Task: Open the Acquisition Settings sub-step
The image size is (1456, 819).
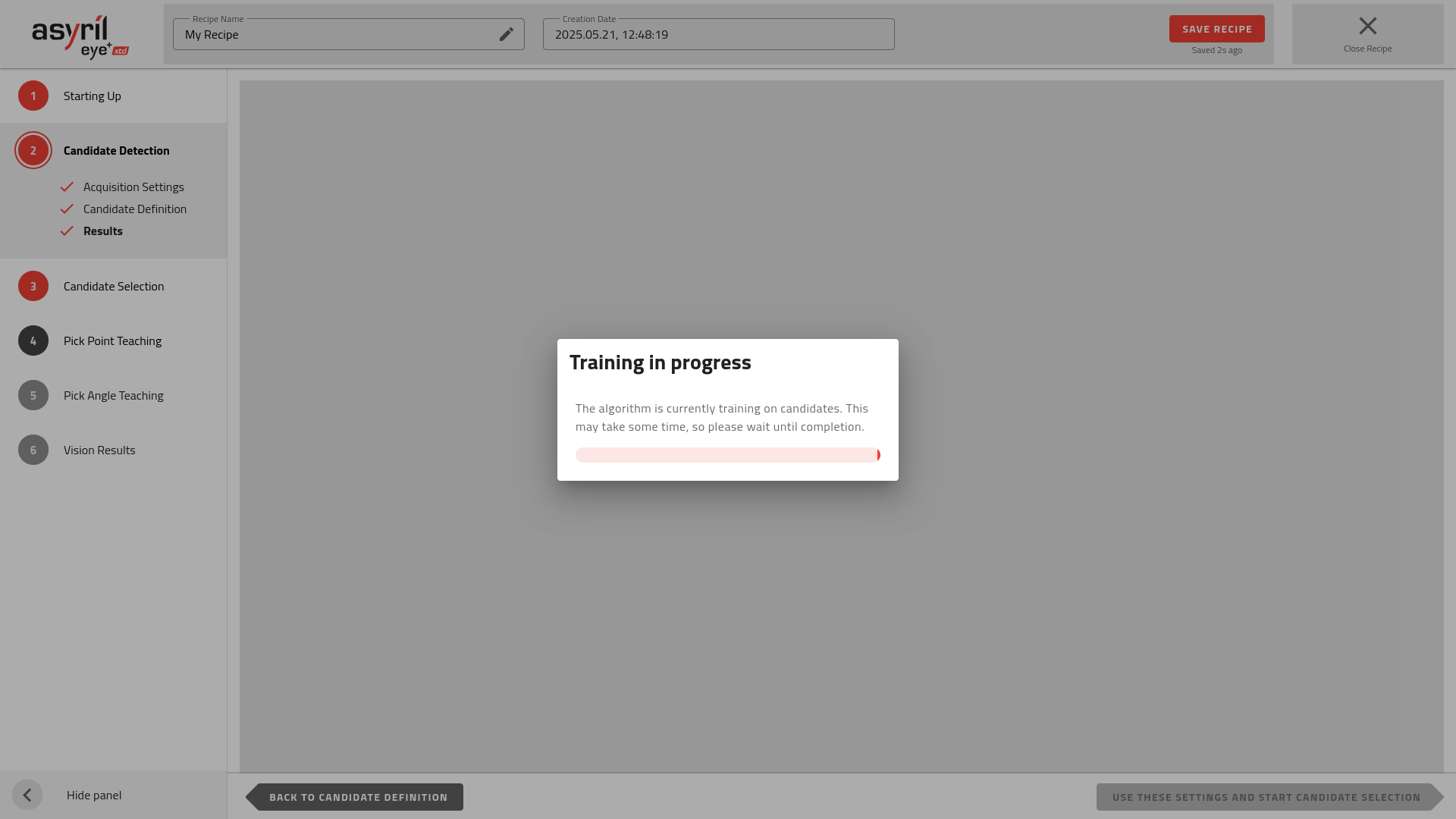Action: tap(133, 187)
